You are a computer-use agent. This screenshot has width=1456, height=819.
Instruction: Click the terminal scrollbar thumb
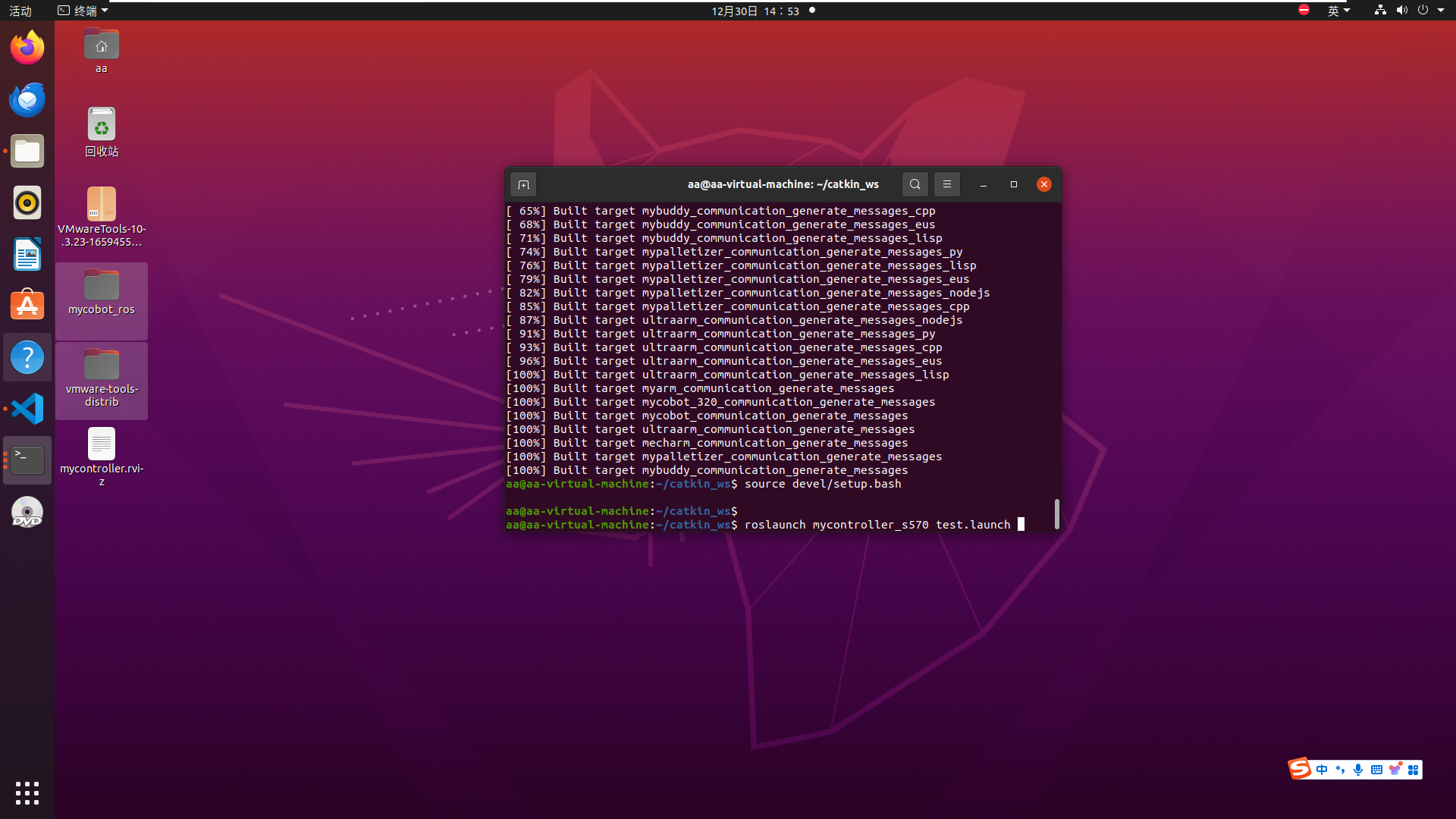[x=1056, y=514]
